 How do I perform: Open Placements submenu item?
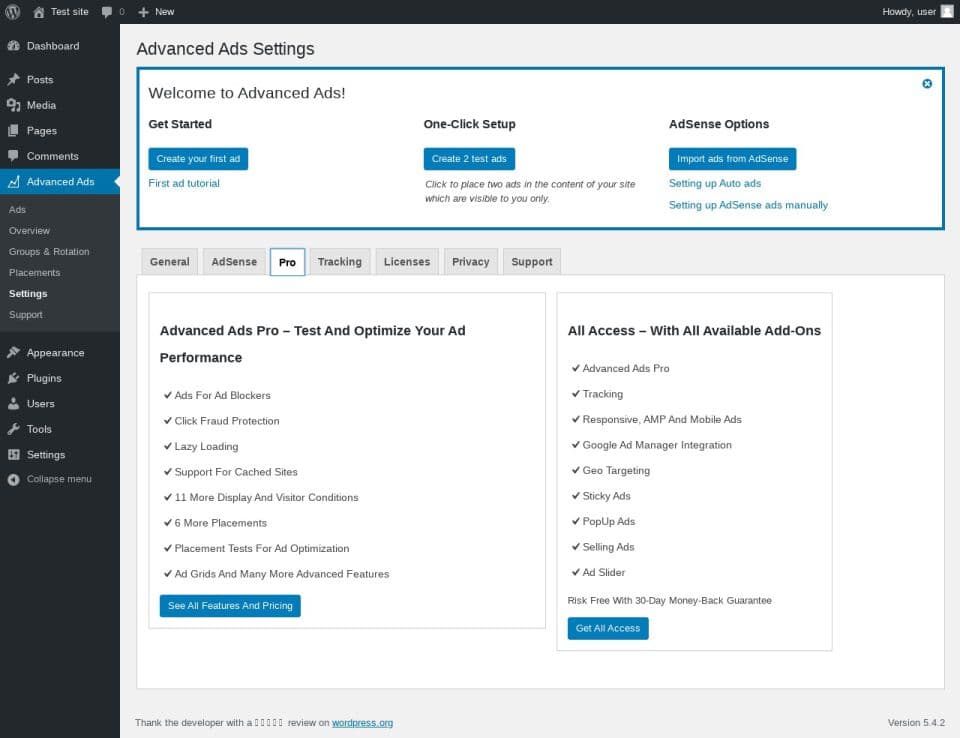(34, 273)
